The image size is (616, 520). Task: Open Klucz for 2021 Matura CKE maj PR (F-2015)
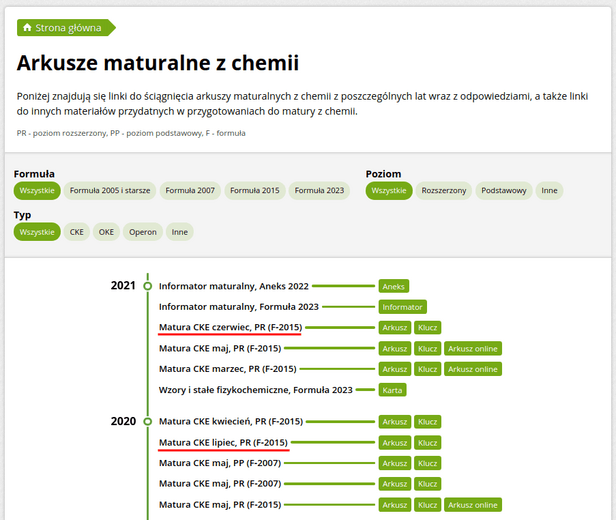coord(427,348)
